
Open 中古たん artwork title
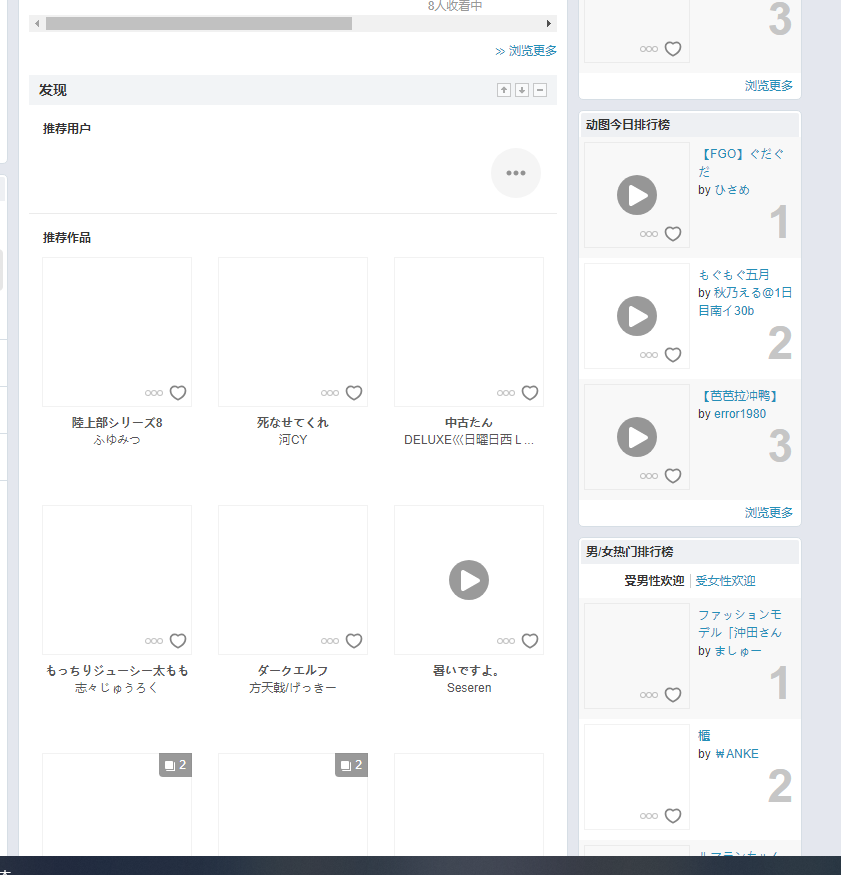coord(469,422)
